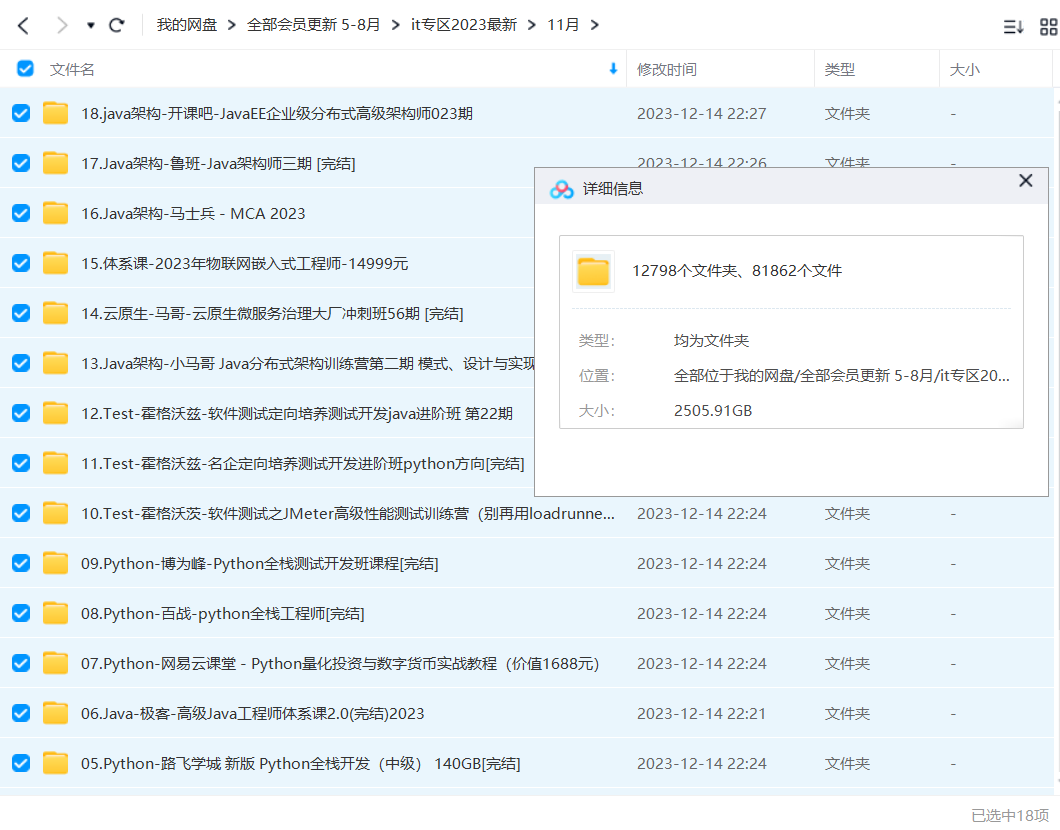Sort by 修改时间 column header
Viewport: 1060px width, 830px height.
click(x=667, y=69)
